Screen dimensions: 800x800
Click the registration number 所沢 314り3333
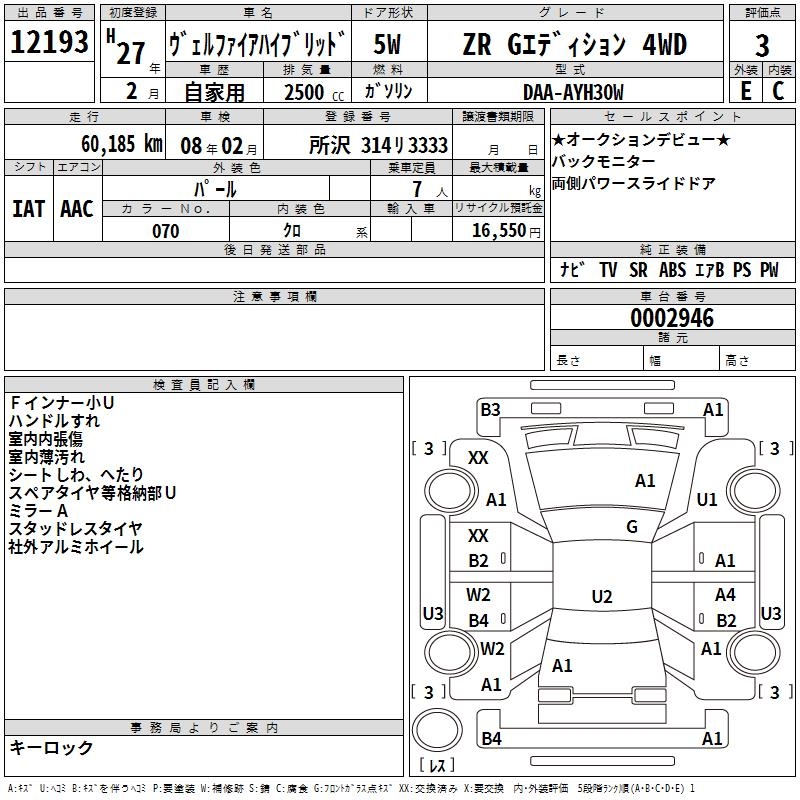coord(378,145)
